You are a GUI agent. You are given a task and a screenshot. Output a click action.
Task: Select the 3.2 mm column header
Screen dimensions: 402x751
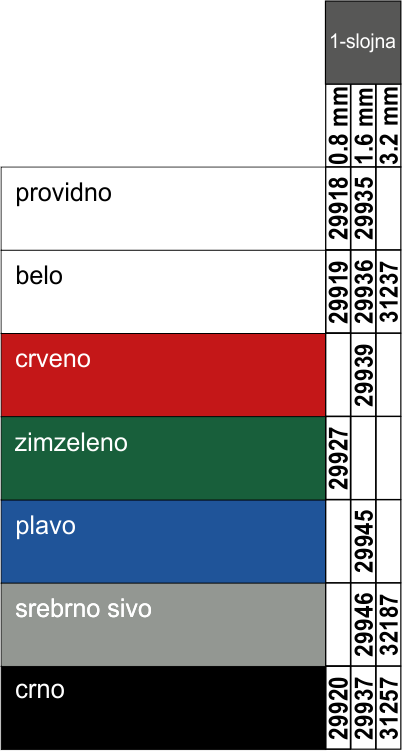(x=389, y=125)
